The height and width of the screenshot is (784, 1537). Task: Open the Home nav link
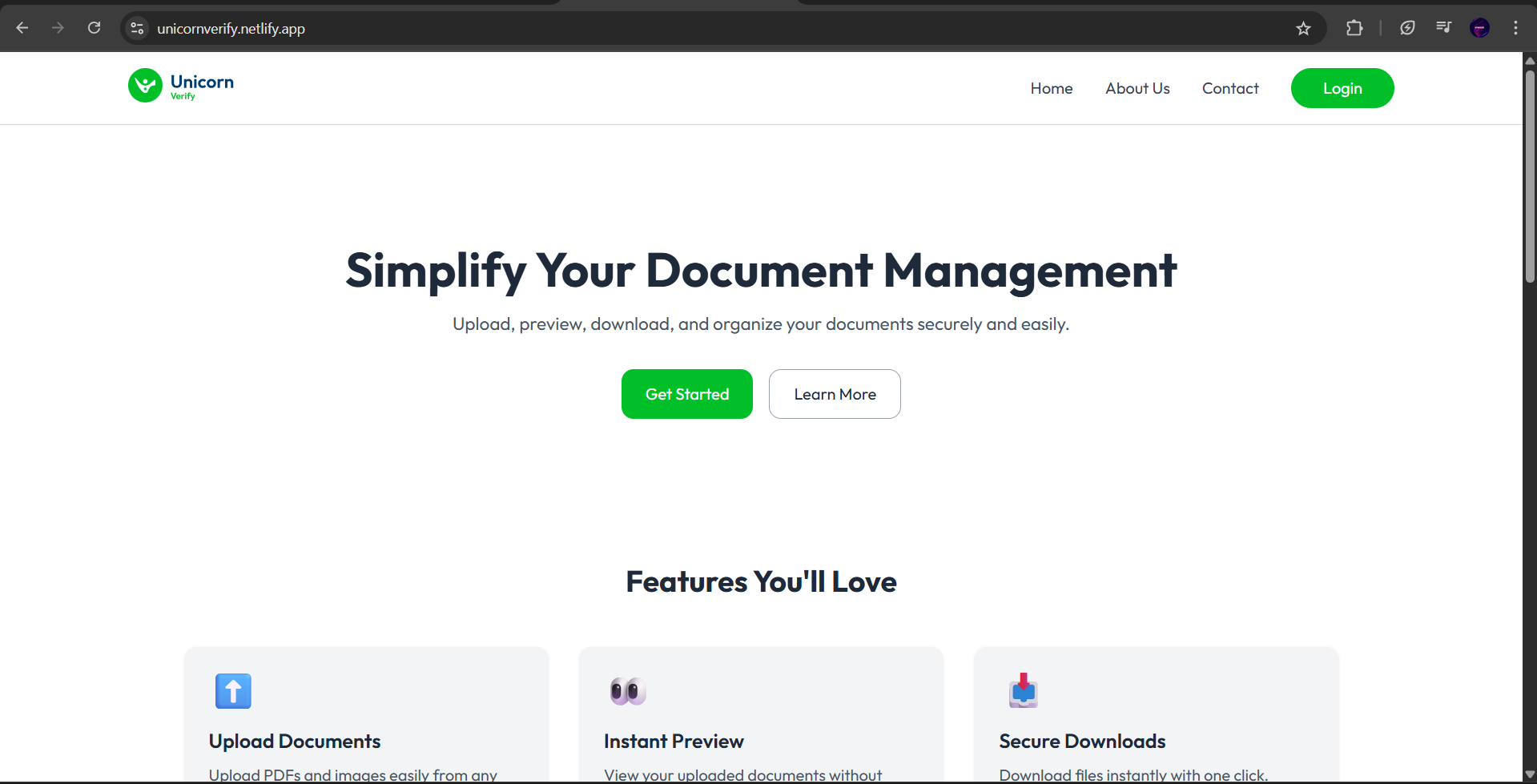click(1052, 88)
